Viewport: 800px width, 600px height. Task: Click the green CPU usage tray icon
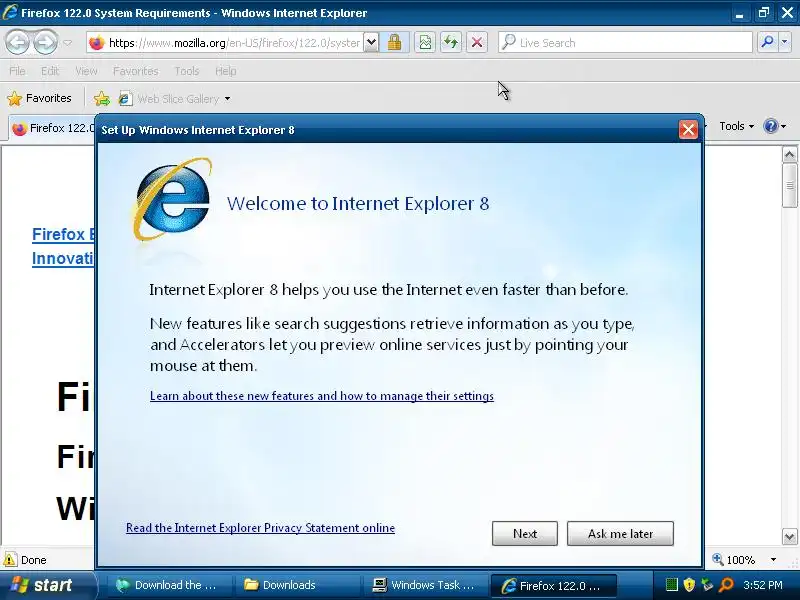671,585
